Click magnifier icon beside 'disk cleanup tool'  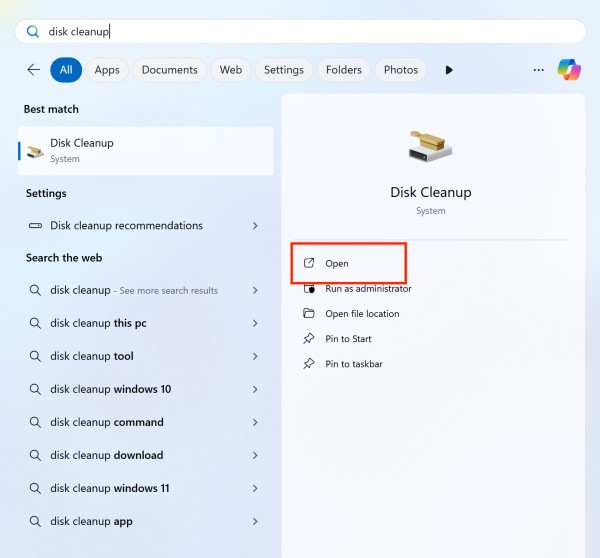tap(35, 356)
